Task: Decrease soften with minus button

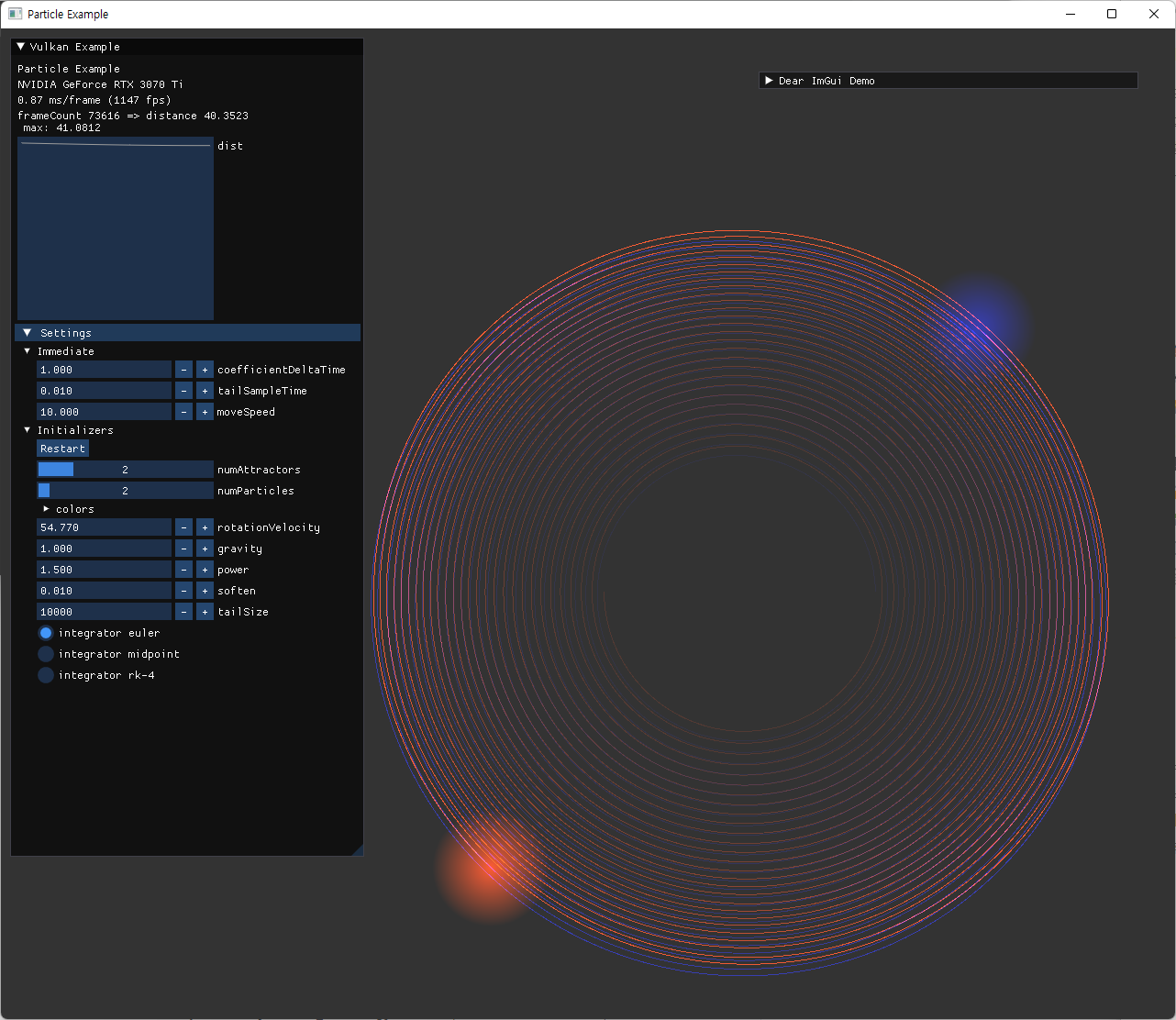Action: pos(183,591)
